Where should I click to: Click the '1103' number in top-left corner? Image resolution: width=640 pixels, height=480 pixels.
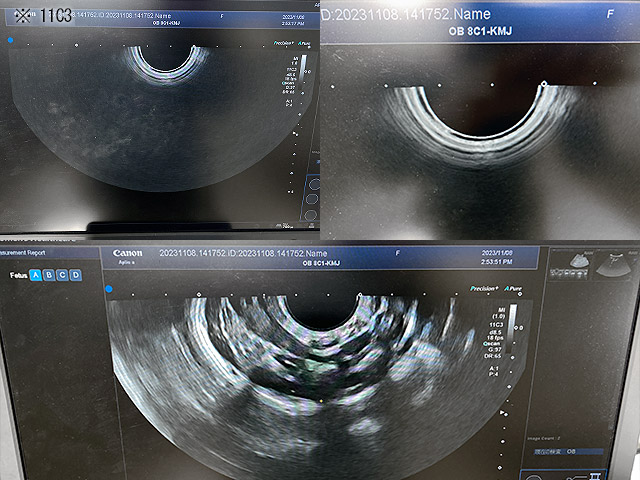(56, 16)
